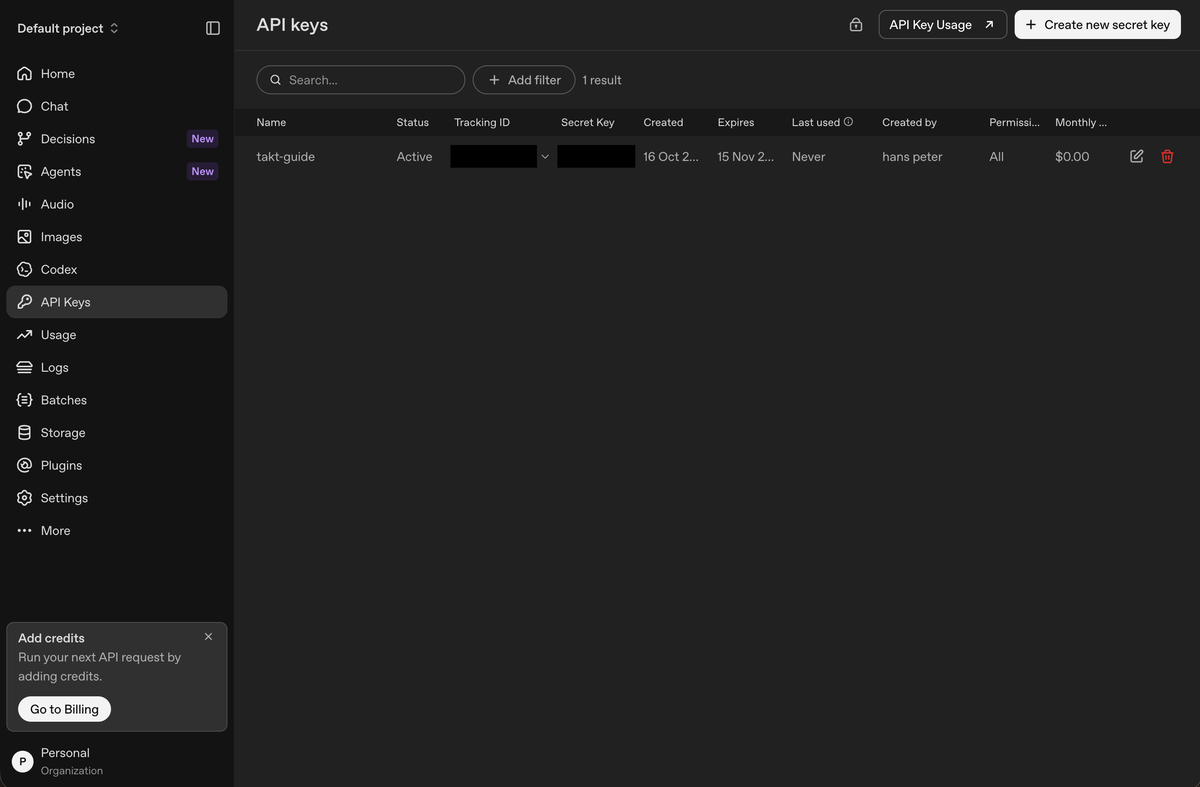Click the Created by column header

pyautogui.click(x=909, y=122)
